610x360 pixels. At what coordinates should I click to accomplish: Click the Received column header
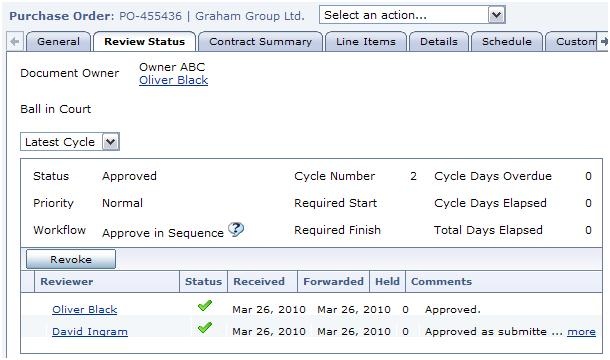pos(259,281)
